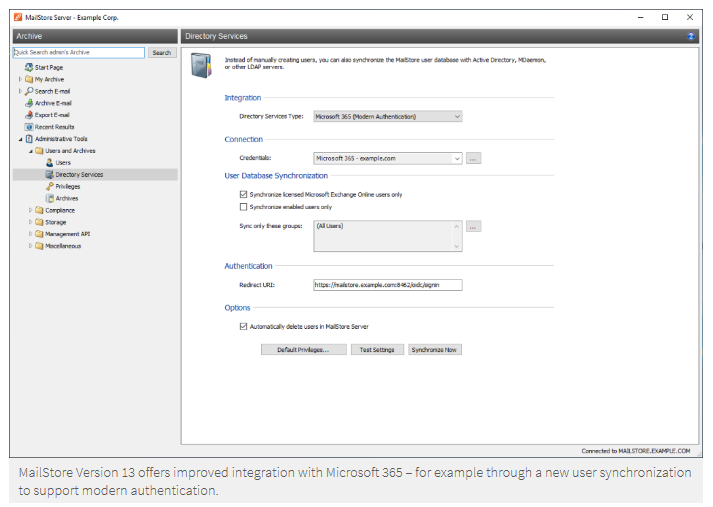Expand the Management API tree node
Screen dimensions: 713x507
point(30,234)
